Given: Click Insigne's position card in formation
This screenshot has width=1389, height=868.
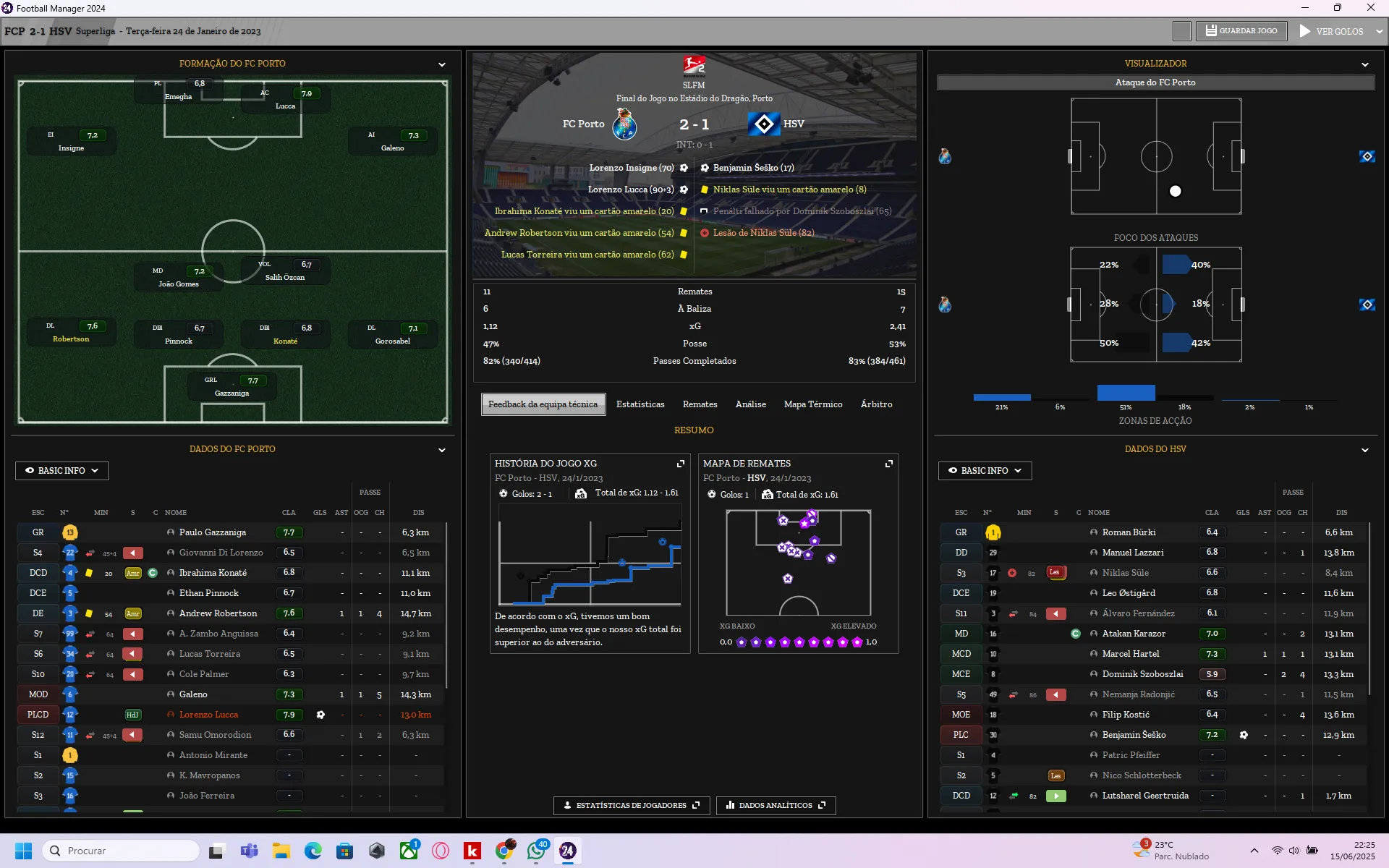Looking at the screenshot, I should [x=71, y=142].
